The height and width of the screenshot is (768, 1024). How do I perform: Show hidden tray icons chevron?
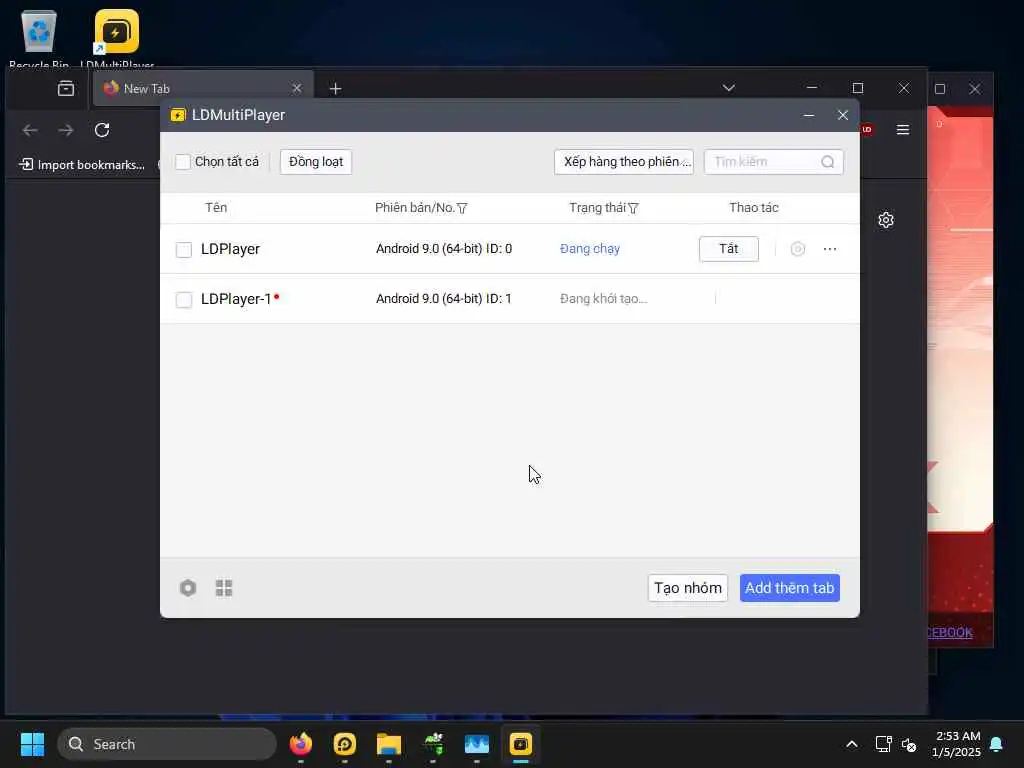852,744
